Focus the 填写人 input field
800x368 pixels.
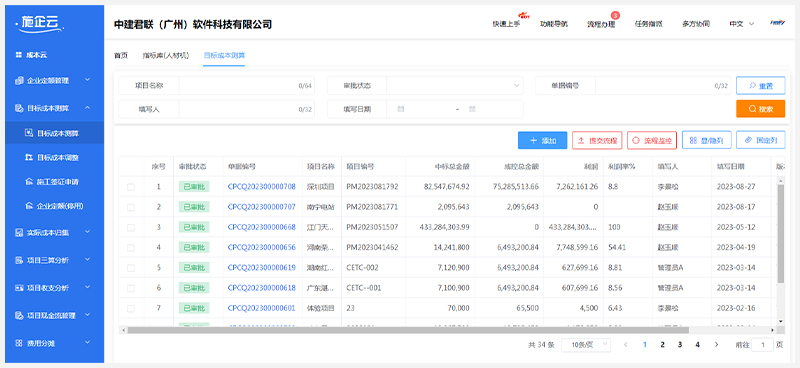click(246, 109)
